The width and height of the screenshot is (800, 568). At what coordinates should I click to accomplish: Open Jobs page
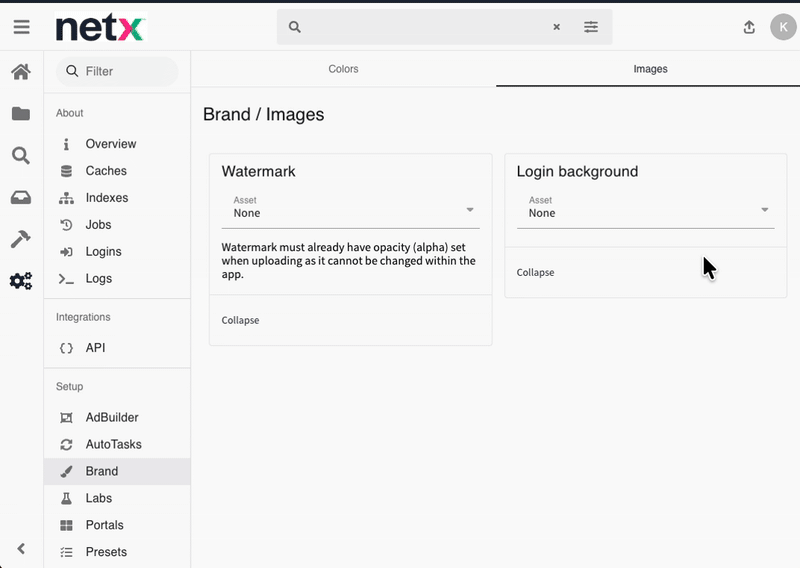click(117, 225)
